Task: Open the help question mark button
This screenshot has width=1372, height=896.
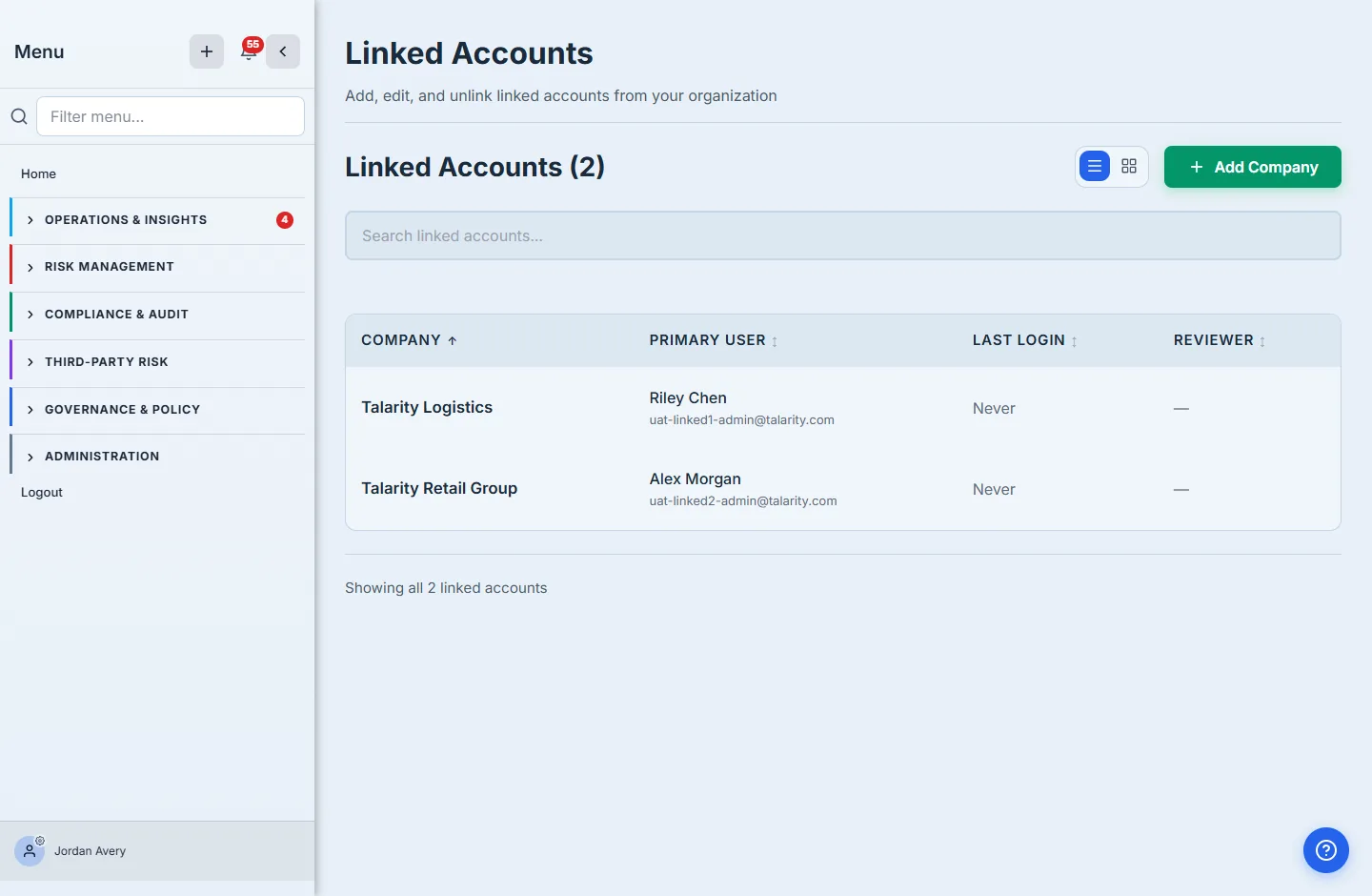Action: tap(1326, 850)
